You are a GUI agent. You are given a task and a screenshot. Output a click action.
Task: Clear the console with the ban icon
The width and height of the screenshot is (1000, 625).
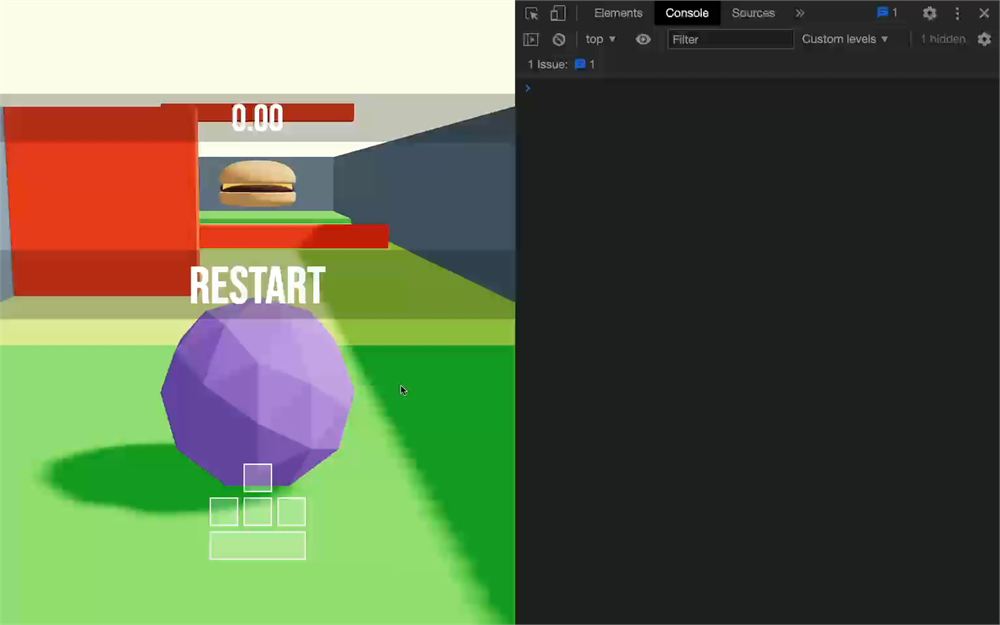coord(559,40)
